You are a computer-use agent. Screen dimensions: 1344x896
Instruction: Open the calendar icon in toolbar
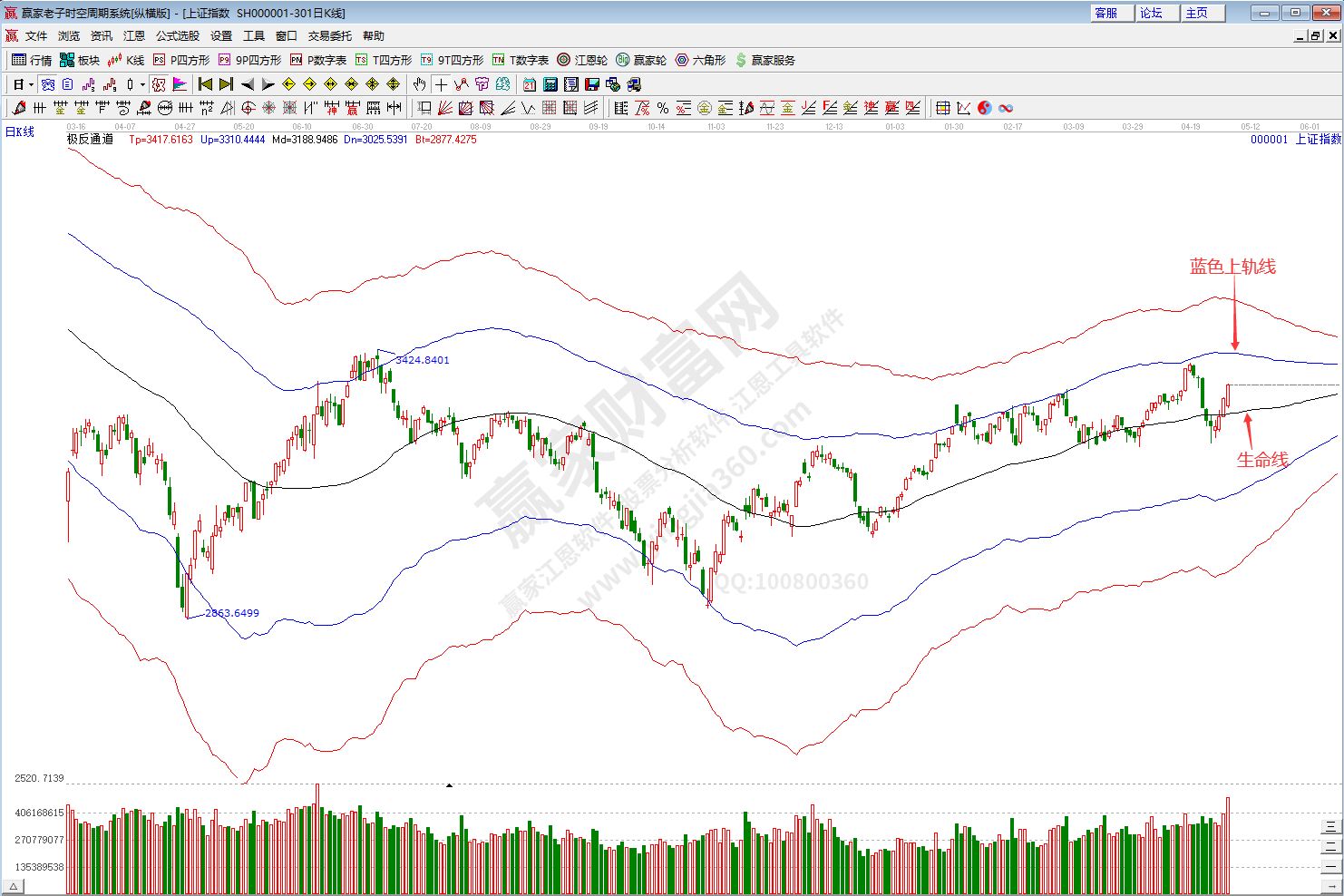pyautogui.click(x=530, y=84)
